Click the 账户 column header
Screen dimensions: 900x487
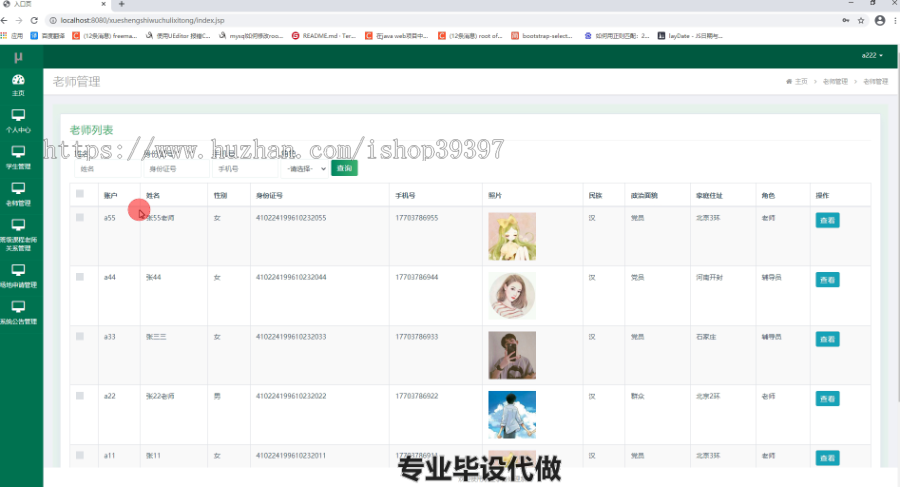(110, 195)
